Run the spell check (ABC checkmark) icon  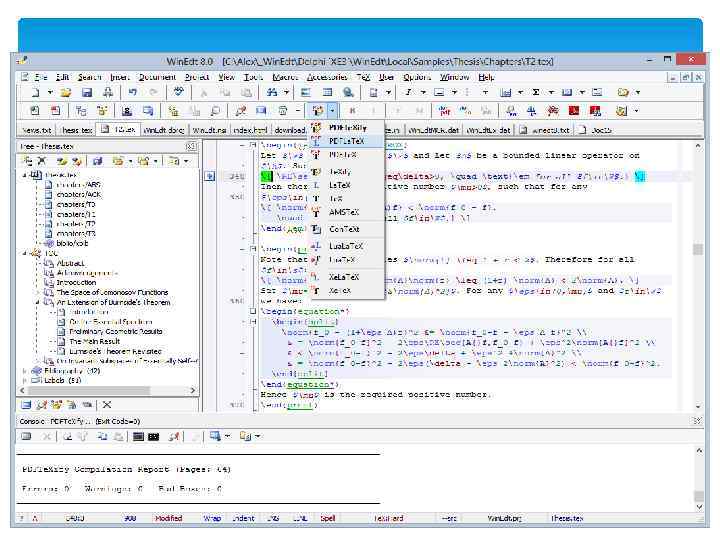pos(179,92)
